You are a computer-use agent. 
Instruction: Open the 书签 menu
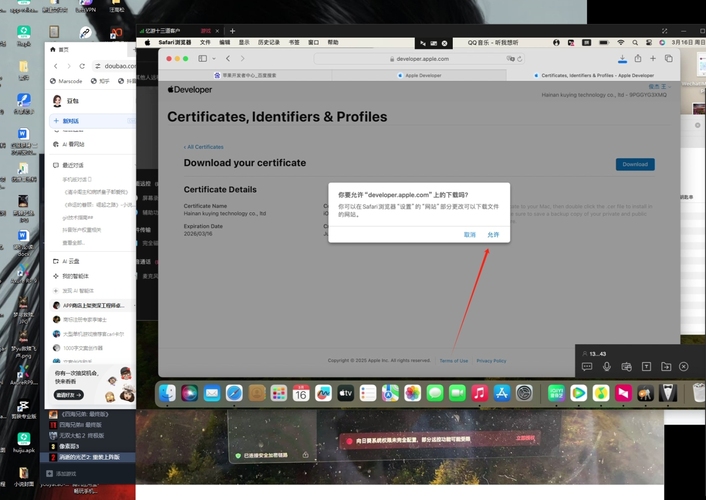click(x=294, y=42)
